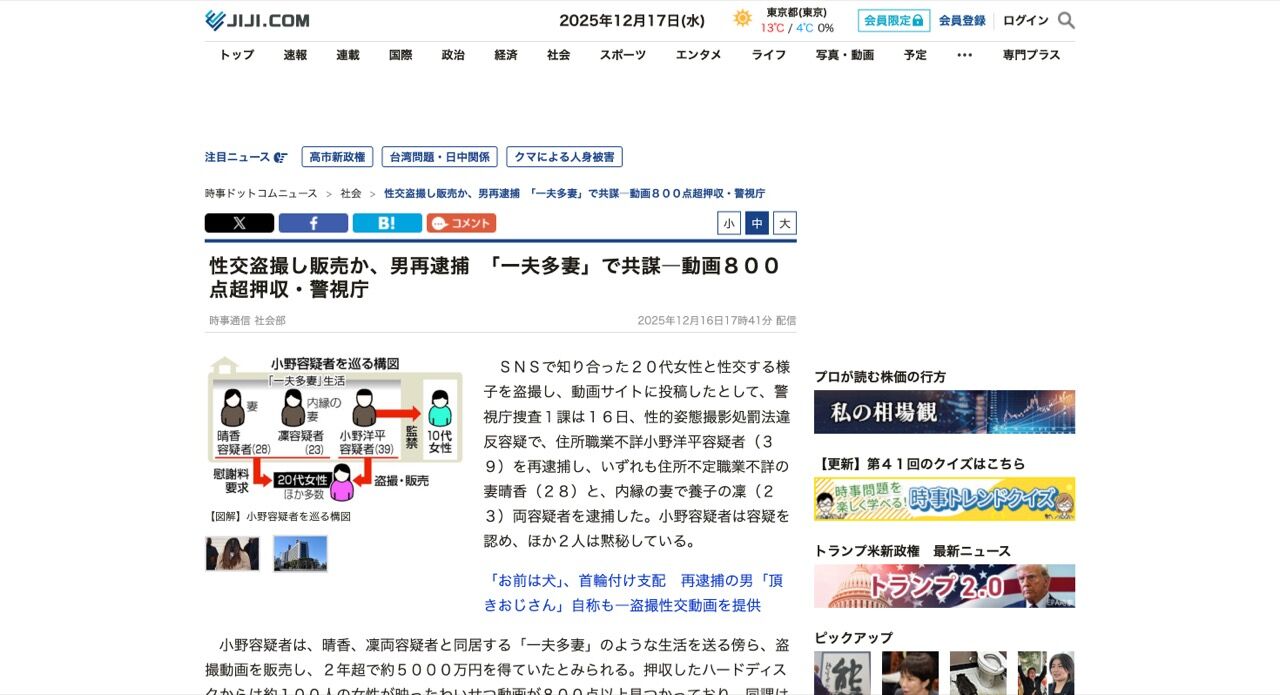This screenshot has height=695, width=1280.
Task: Click the article headline 性交盗撮し販売か
Action: 495,278
